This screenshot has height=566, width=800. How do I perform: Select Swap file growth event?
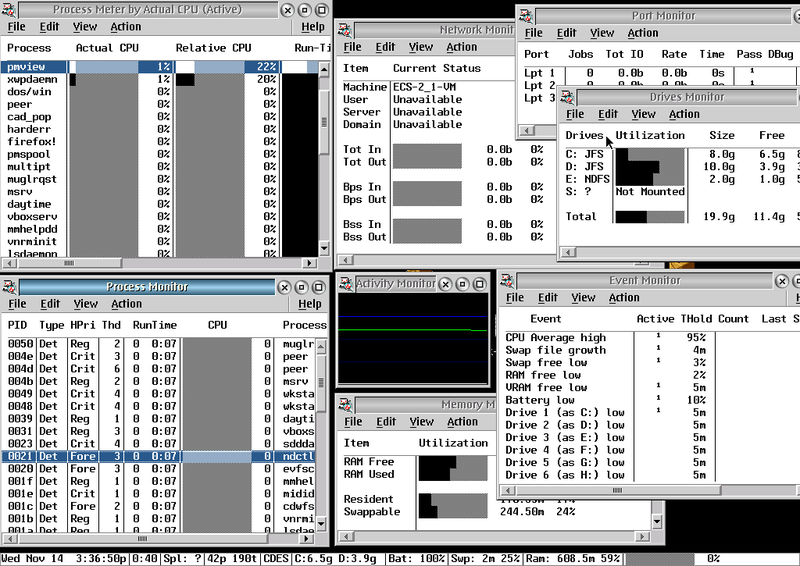tap(648, 350)
